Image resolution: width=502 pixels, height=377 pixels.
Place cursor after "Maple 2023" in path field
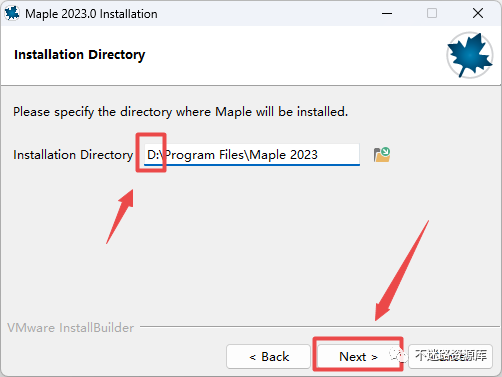(x=319, y=155)
